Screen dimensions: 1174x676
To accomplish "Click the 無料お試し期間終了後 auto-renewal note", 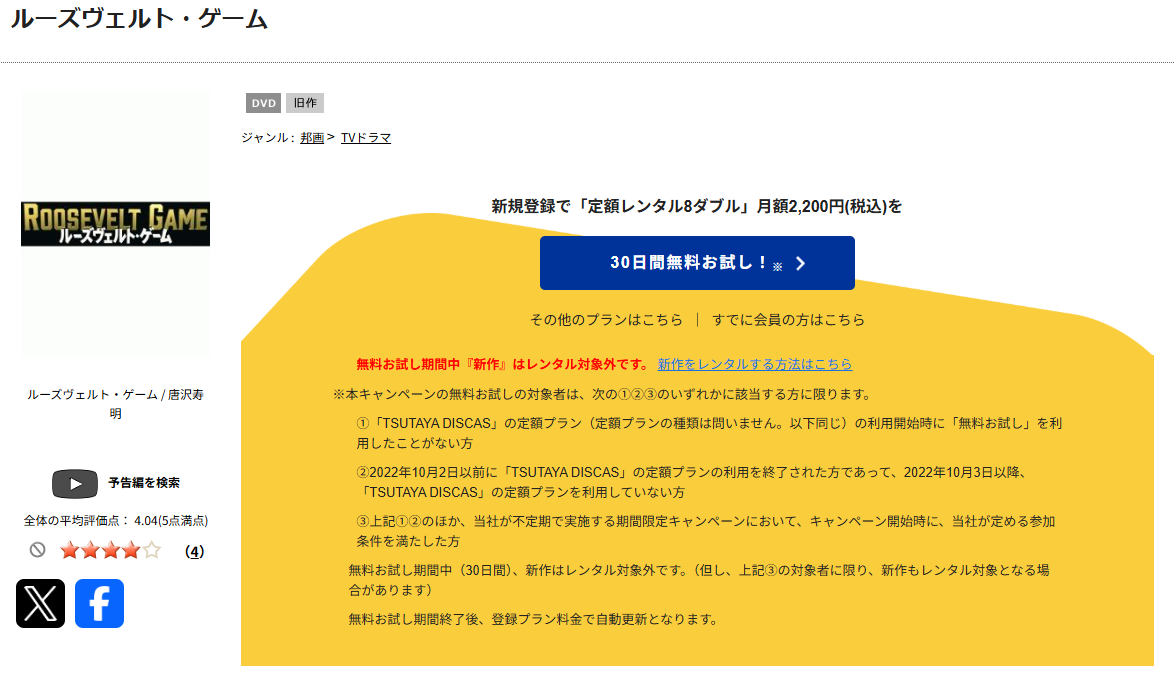I will tap(533, 619).
